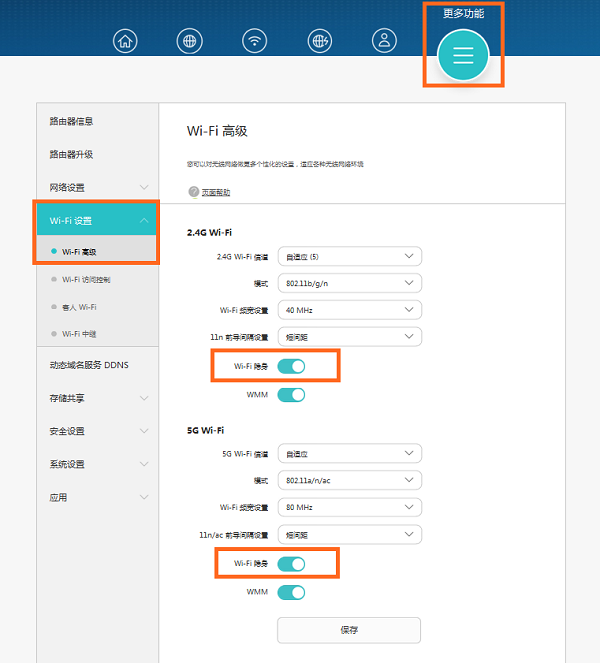The image size is (600, 663).
Task: Click the 保存 button
Action: click(x=349, y=630)
